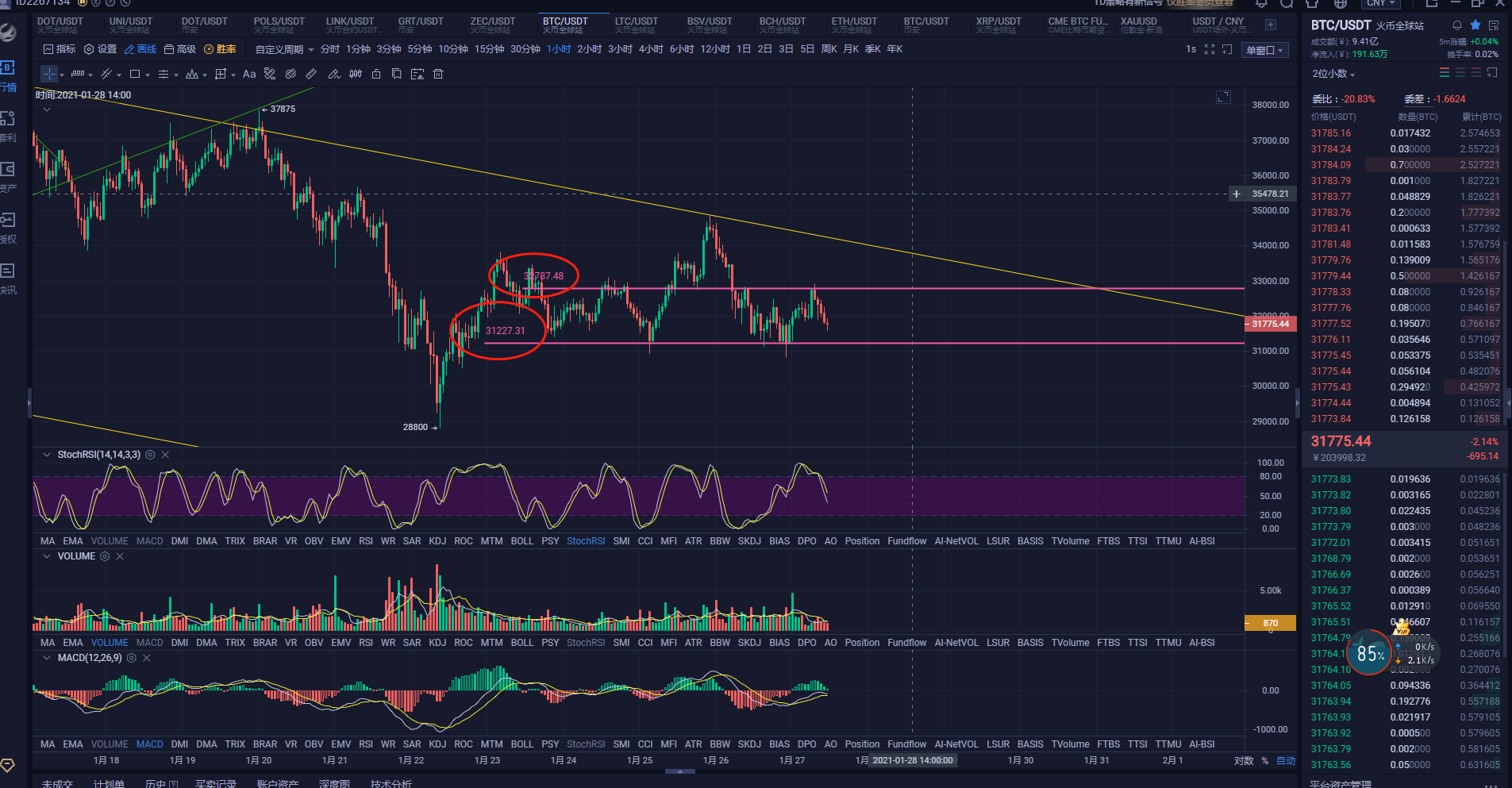1512x788 pixels.
Task: Open the 单窗口 window layout dropdown
Action: pos(1264,50)
